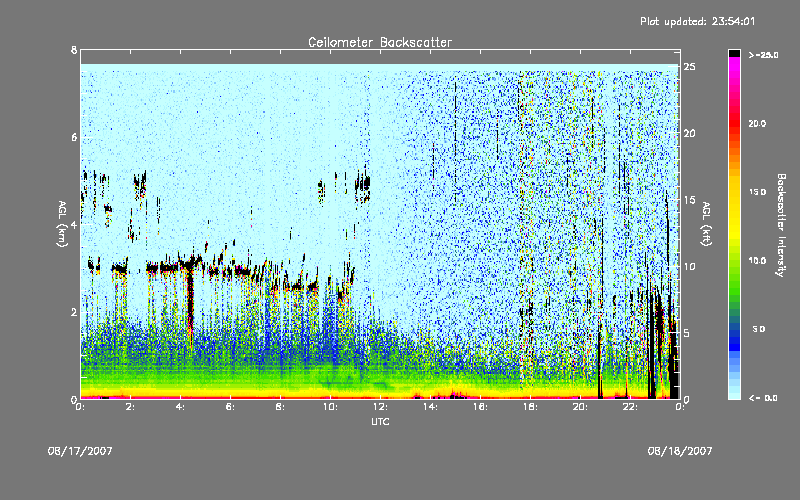Click the "2:" hour tick on UTC axis
Image resolution: width=800 pixels, height=500 pixels.
click(x=131, y=407)
